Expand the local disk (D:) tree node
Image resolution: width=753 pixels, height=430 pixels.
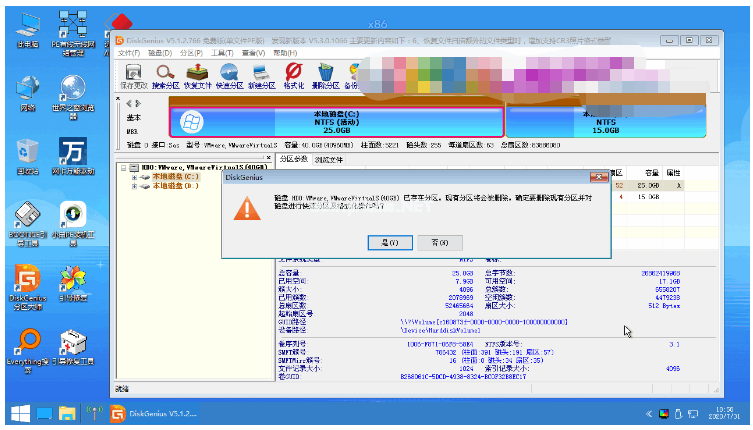click(134, 186)
